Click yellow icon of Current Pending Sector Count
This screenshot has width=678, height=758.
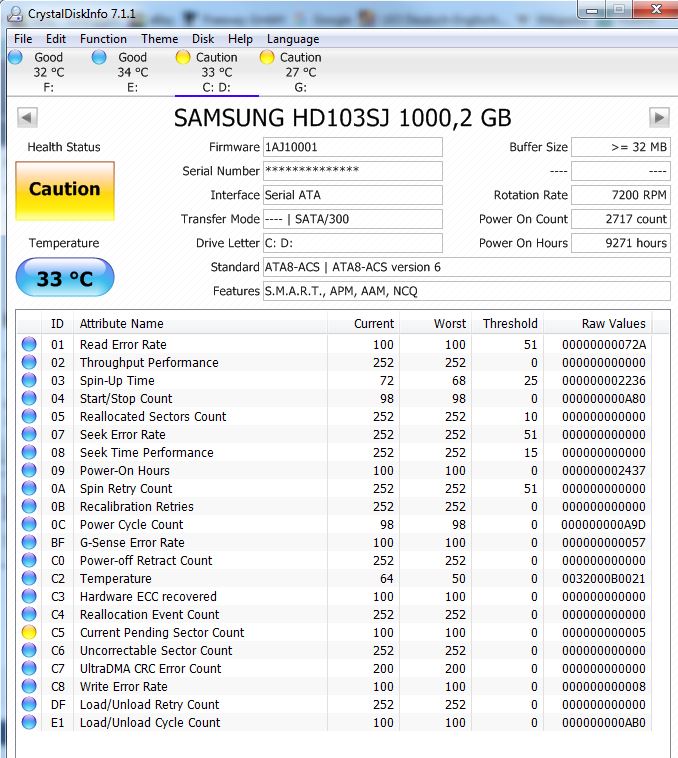click(29, 632)
